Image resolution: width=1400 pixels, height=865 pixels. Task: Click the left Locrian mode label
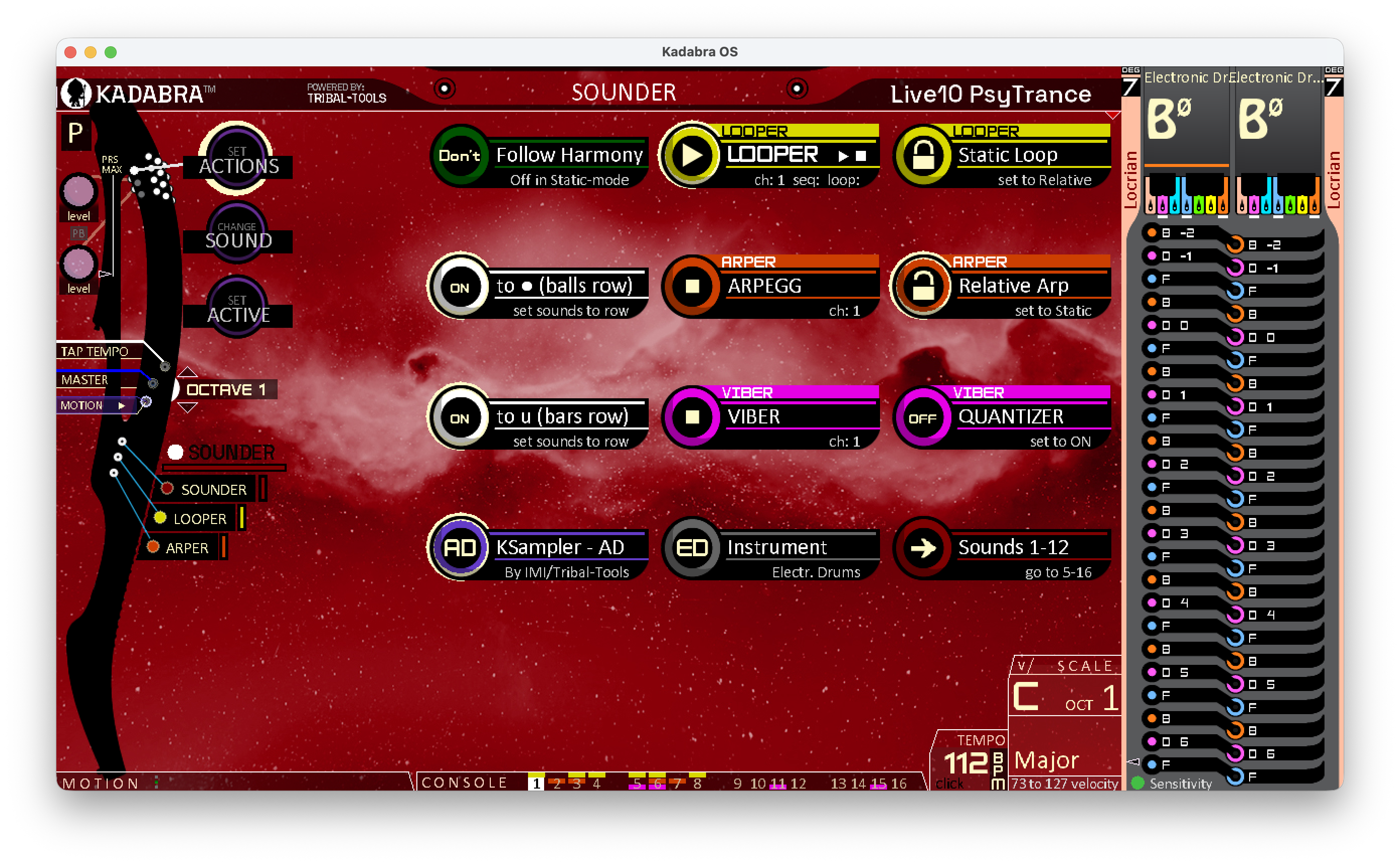1130,180
